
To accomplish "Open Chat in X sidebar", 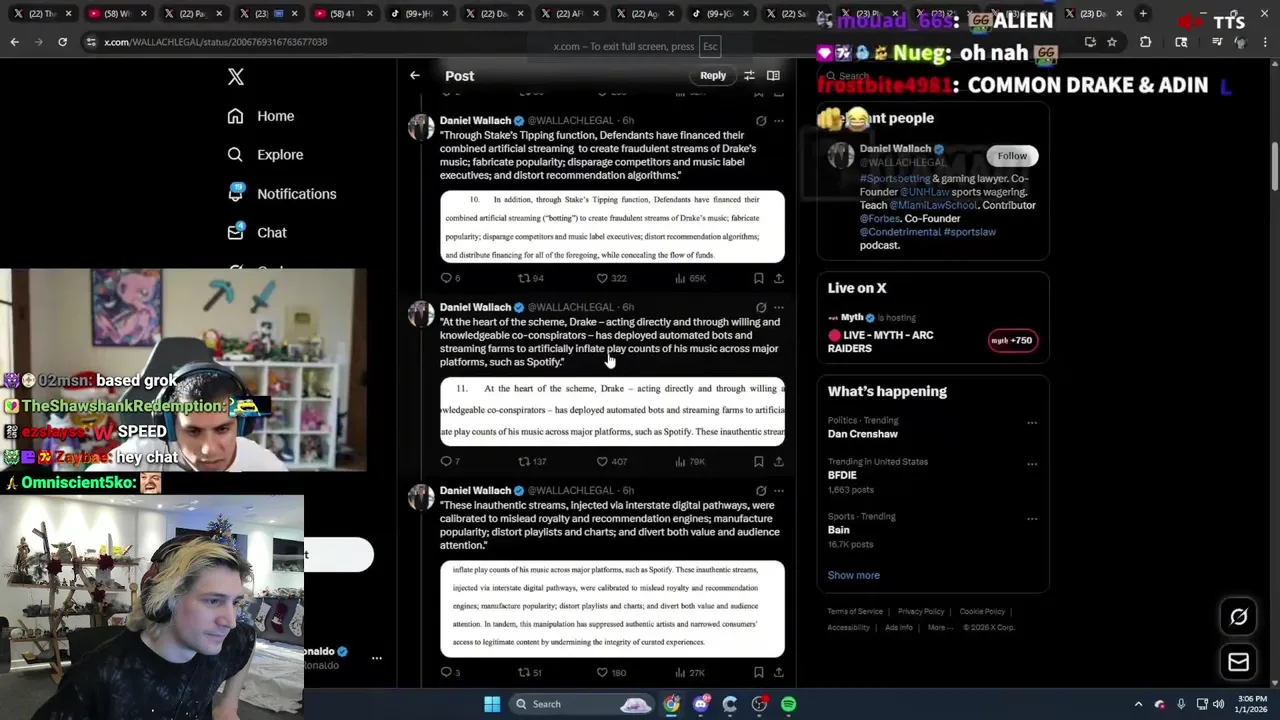I will point(257,232).
